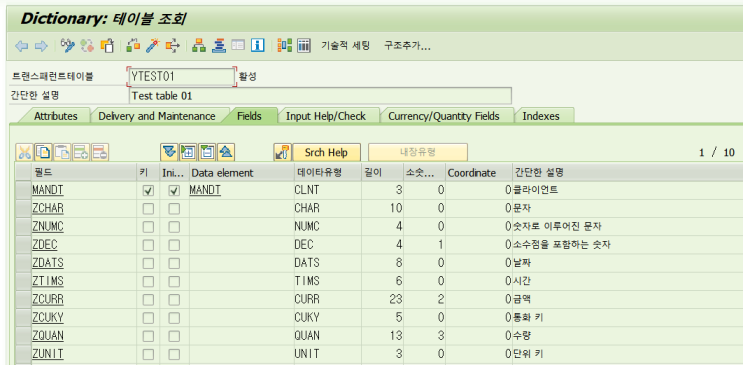
Task: Check the Initial checkbox for ZCURR
Action: (174, 300)
